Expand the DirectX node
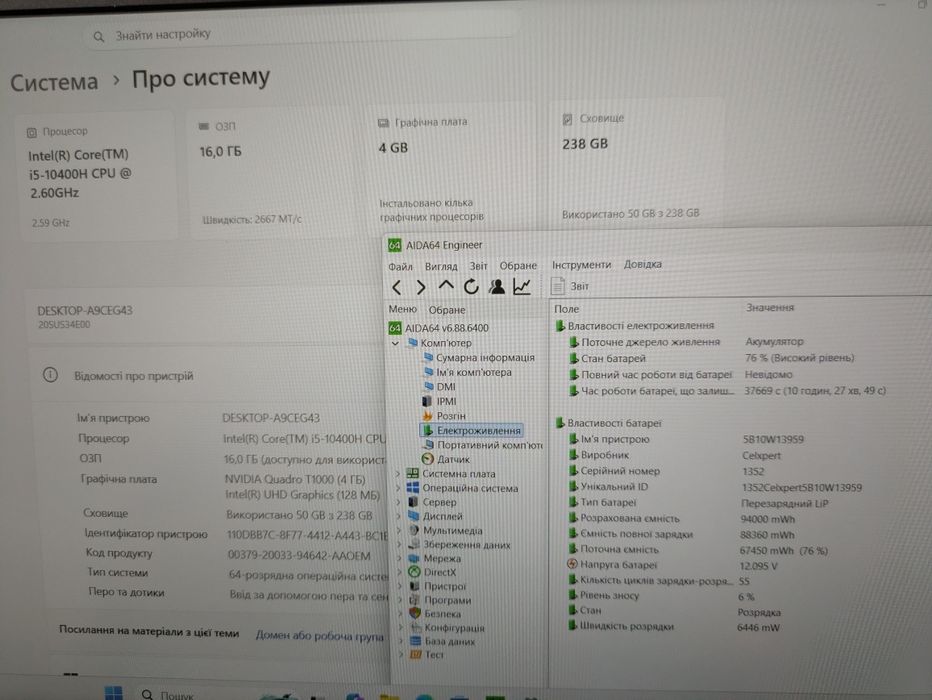This screenshot has width=932, height=700. click(x=400, y=572)
